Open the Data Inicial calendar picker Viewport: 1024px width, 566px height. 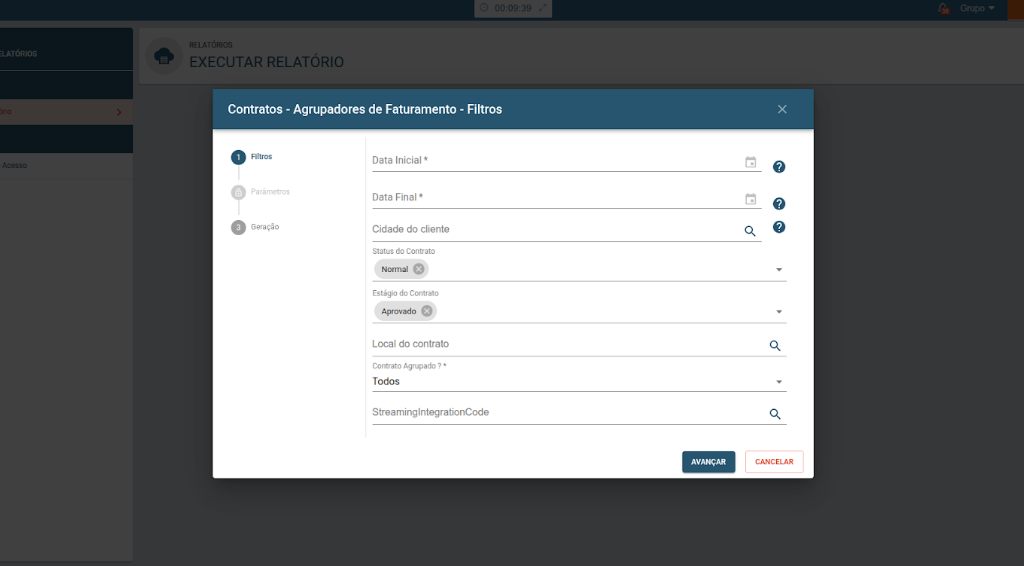750,162
